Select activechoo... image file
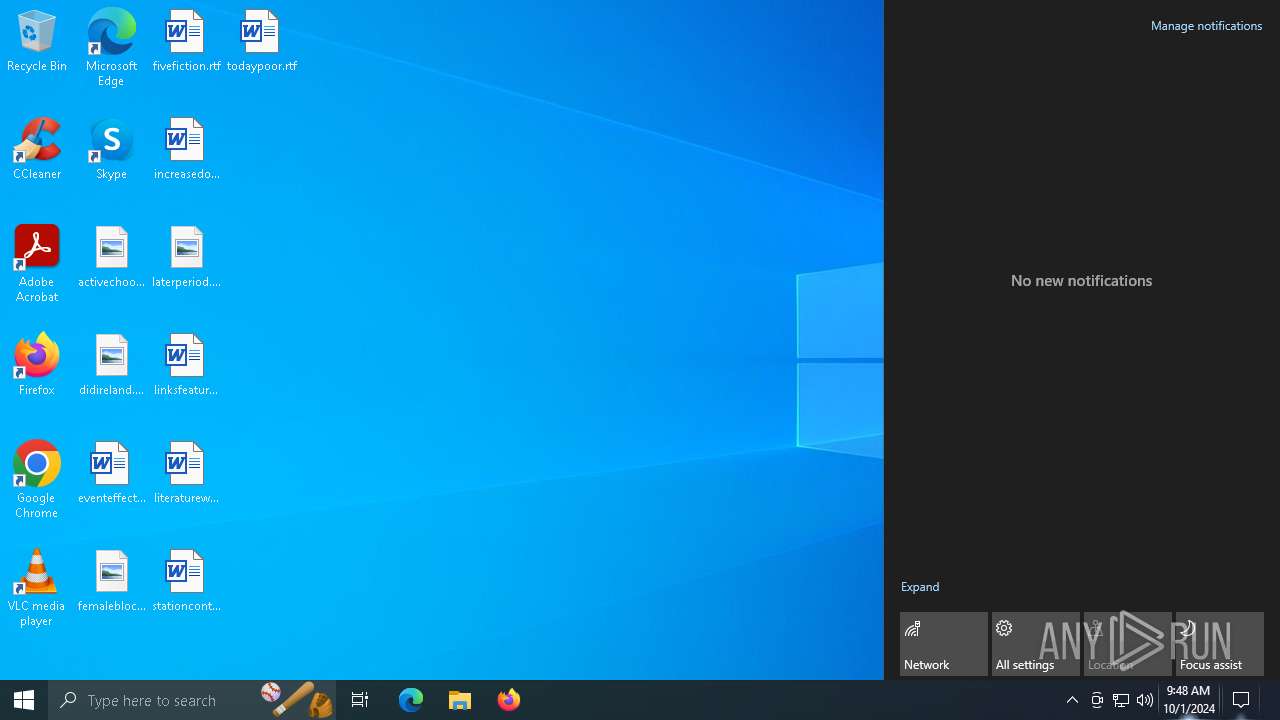This screenshot has height=720, width=1280. coord(111,257)
